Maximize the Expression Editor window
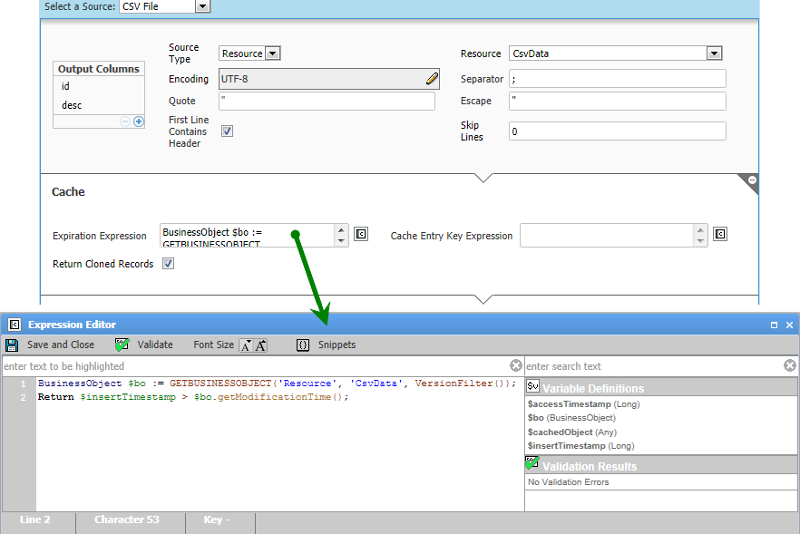 [774, 325]
